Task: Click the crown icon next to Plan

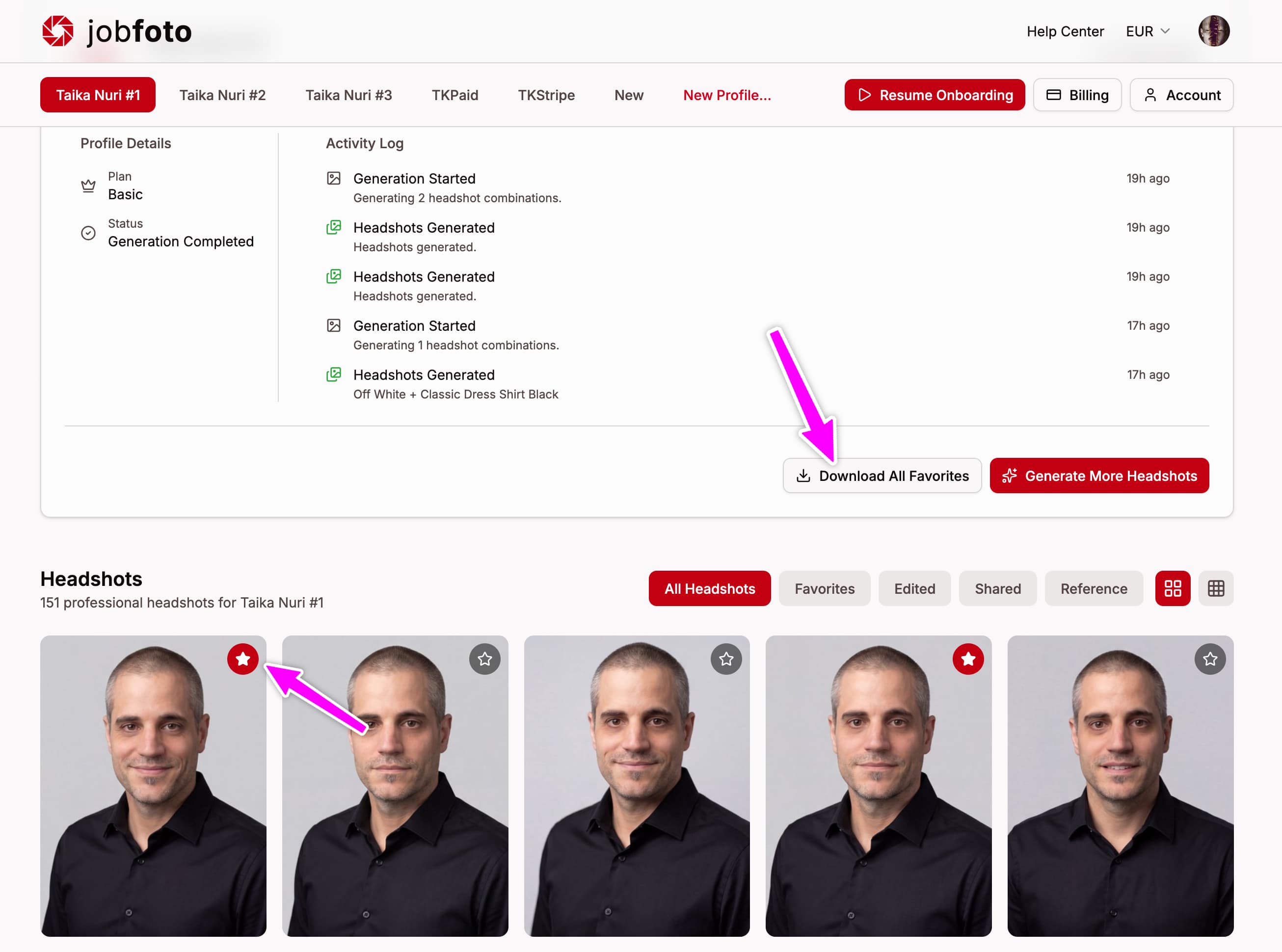Action: [x=88, y=185]
